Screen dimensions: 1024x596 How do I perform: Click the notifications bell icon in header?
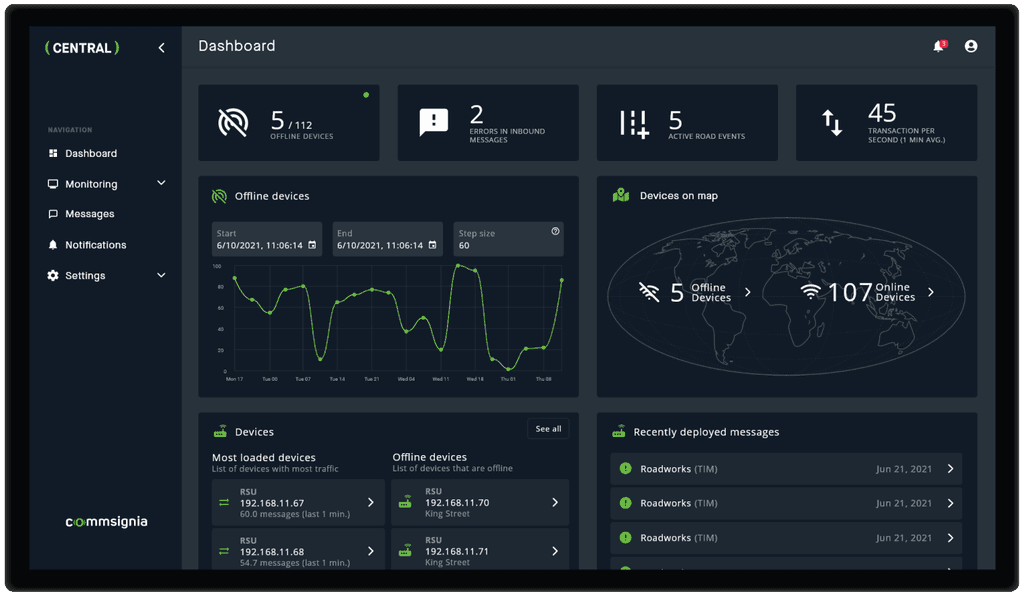click(x=938, y=47)
